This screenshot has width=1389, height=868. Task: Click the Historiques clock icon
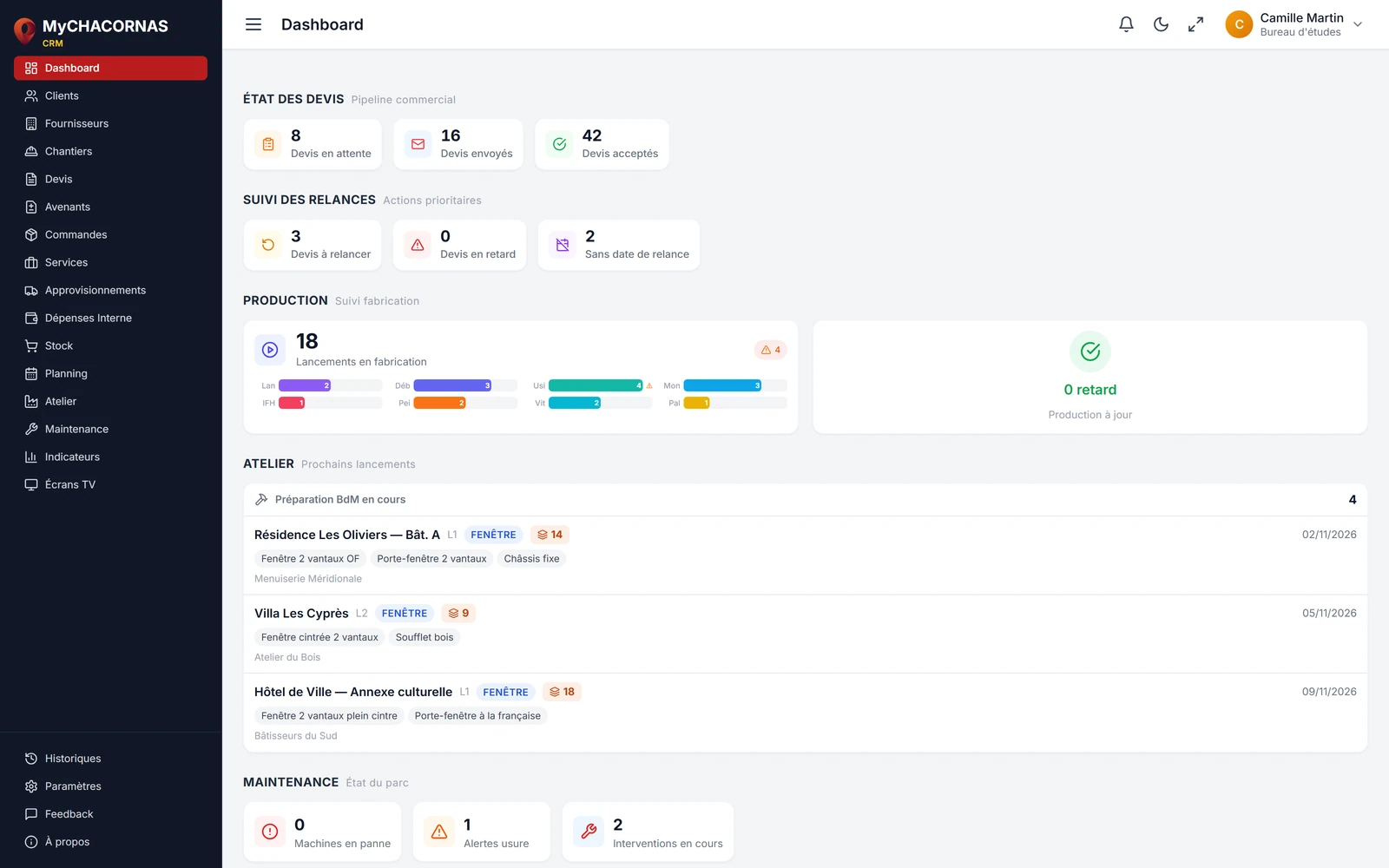point(31,759)
